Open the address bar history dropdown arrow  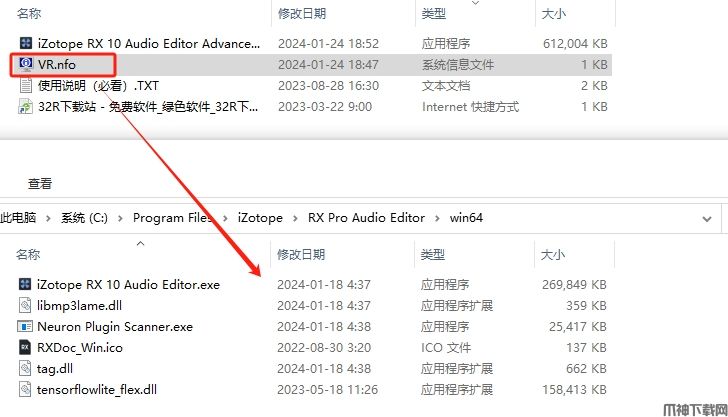point(707,219)
